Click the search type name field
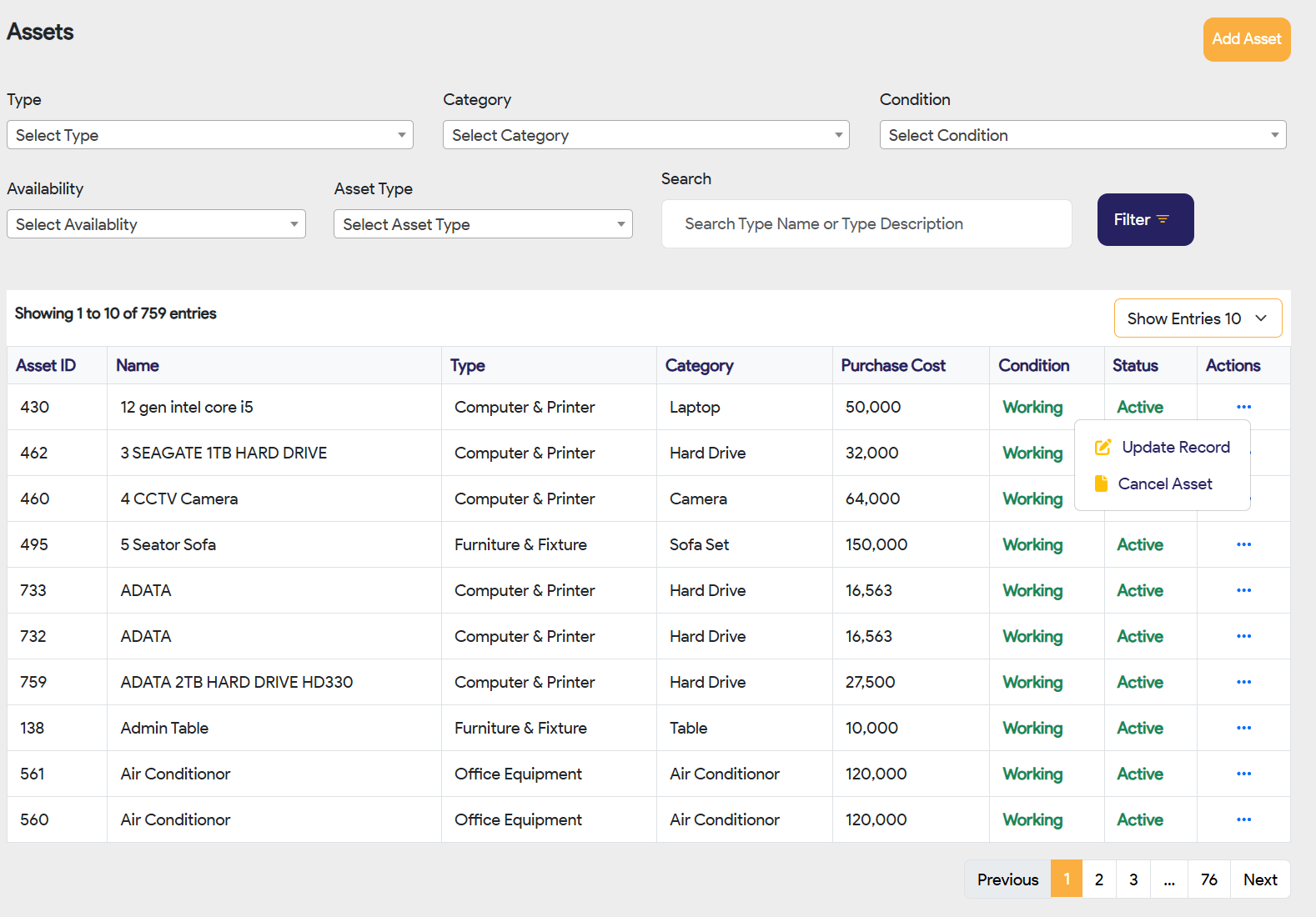 [866, 224]
